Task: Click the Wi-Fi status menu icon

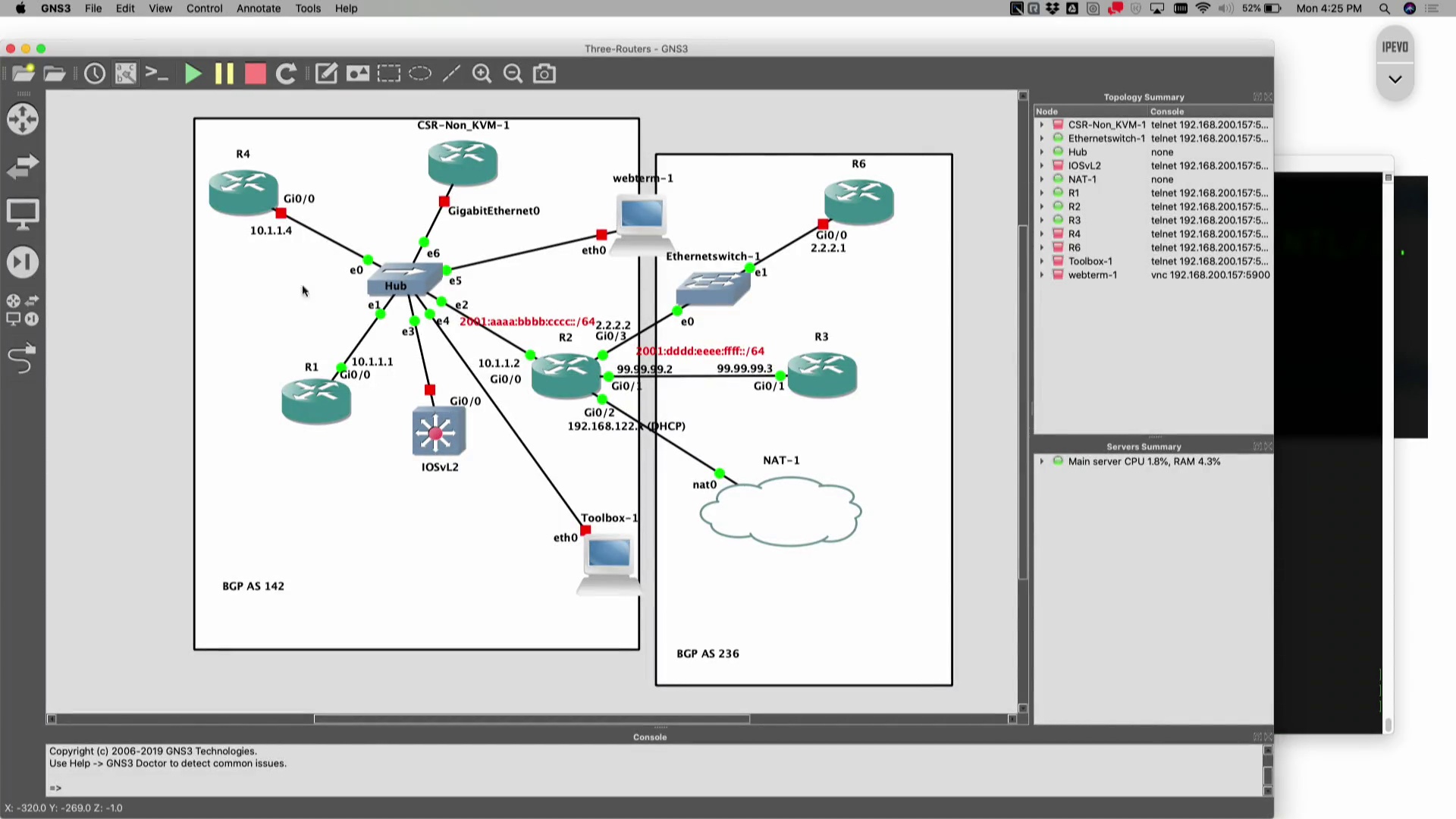Action: point(1203,8)
